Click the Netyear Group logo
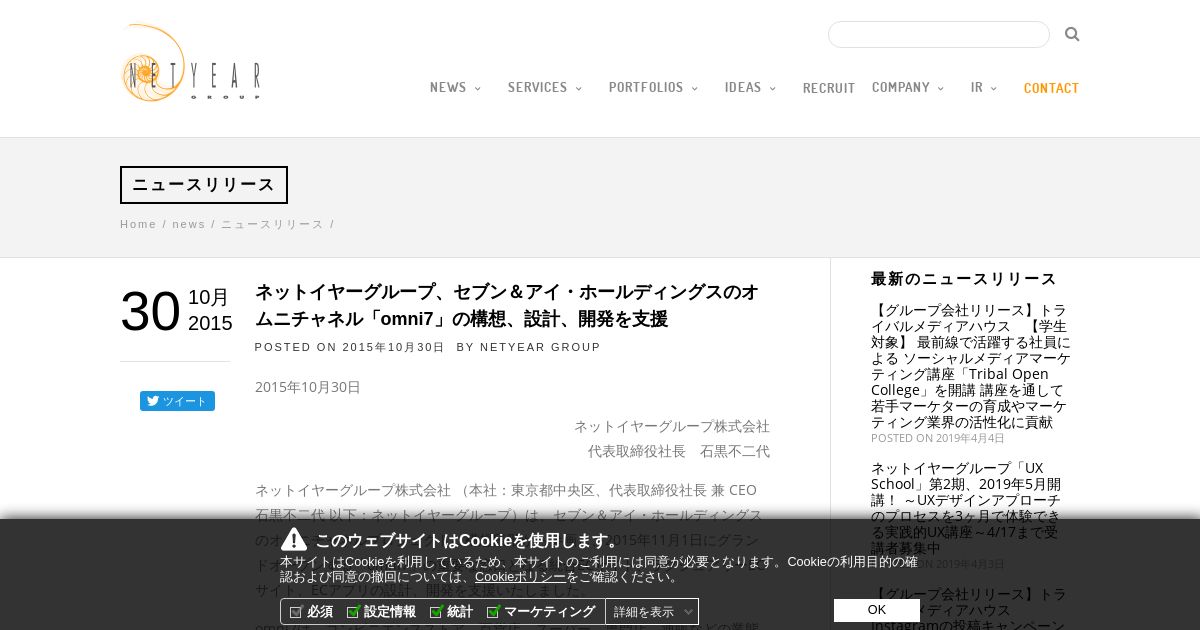 click(x=191, y=63)
